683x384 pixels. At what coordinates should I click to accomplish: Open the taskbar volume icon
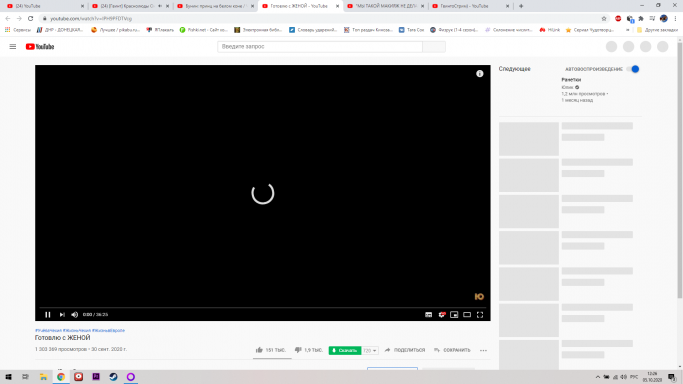pyautogui.click(x=623, y=377)
